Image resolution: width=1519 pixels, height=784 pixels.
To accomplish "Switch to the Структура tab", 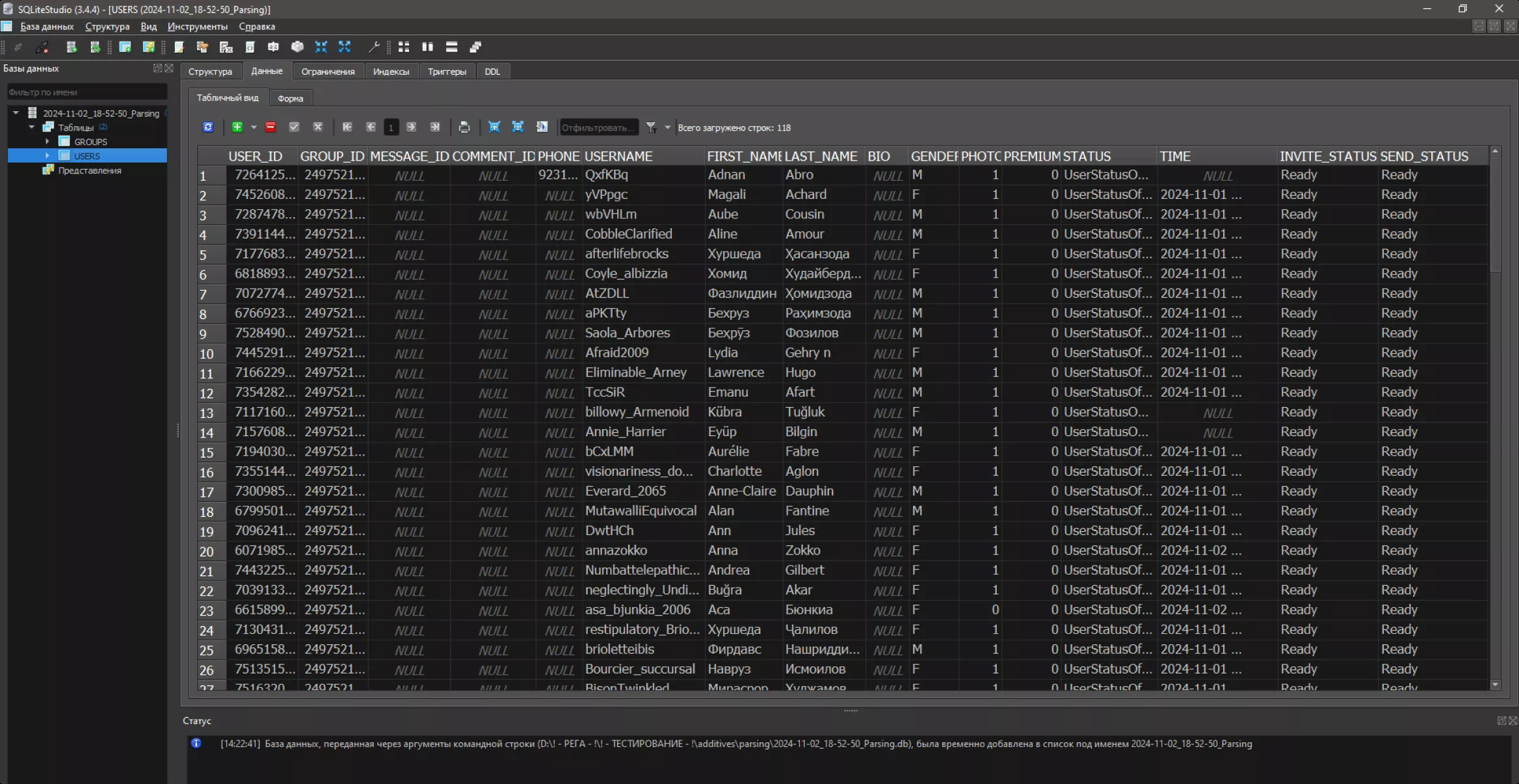I will pyautogui.click(x=210, y=72).
